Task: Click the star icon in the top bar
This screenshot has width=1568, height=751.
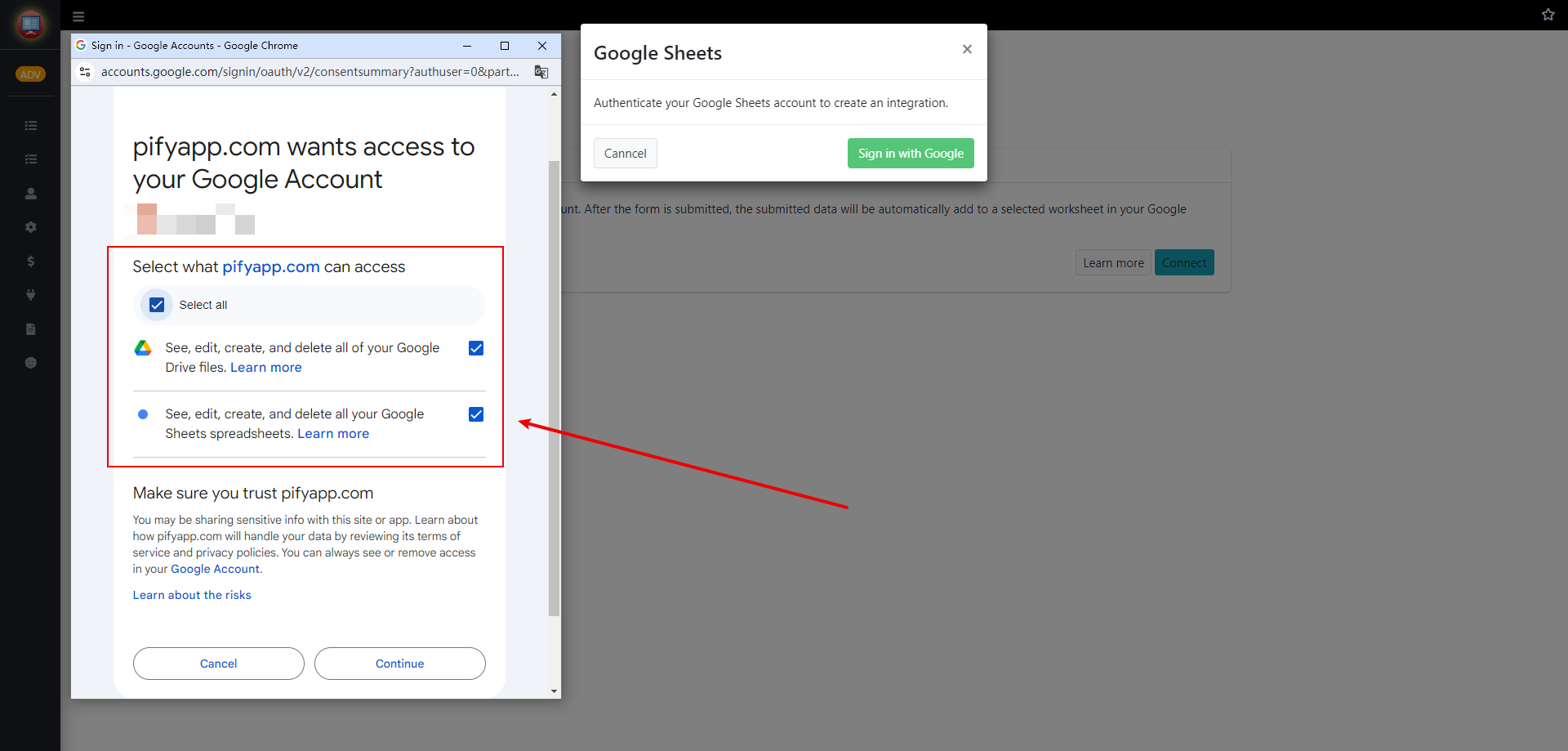Action: coord(1548,15)
